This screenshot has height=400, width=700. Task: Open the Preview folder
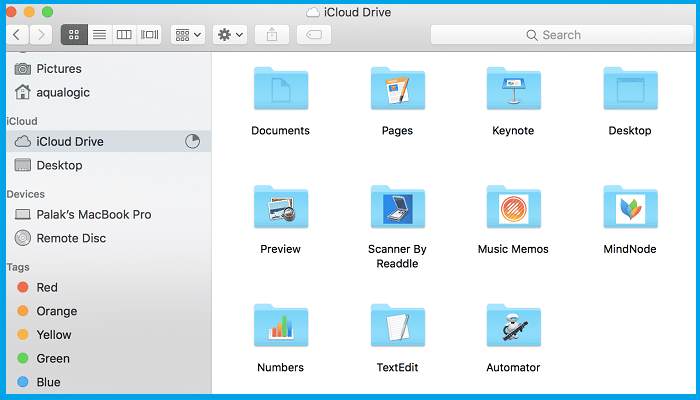(x=281, y=207)
